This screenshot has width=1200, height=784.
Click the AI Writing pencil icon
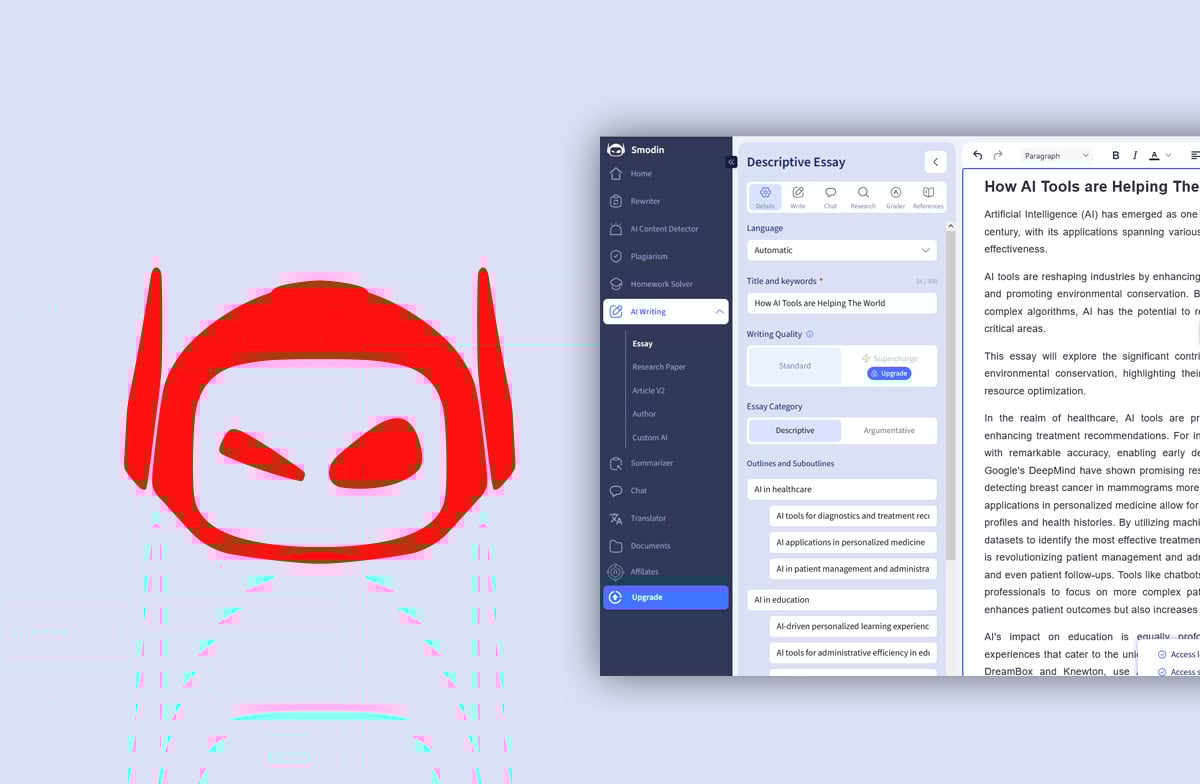[616, 312]
